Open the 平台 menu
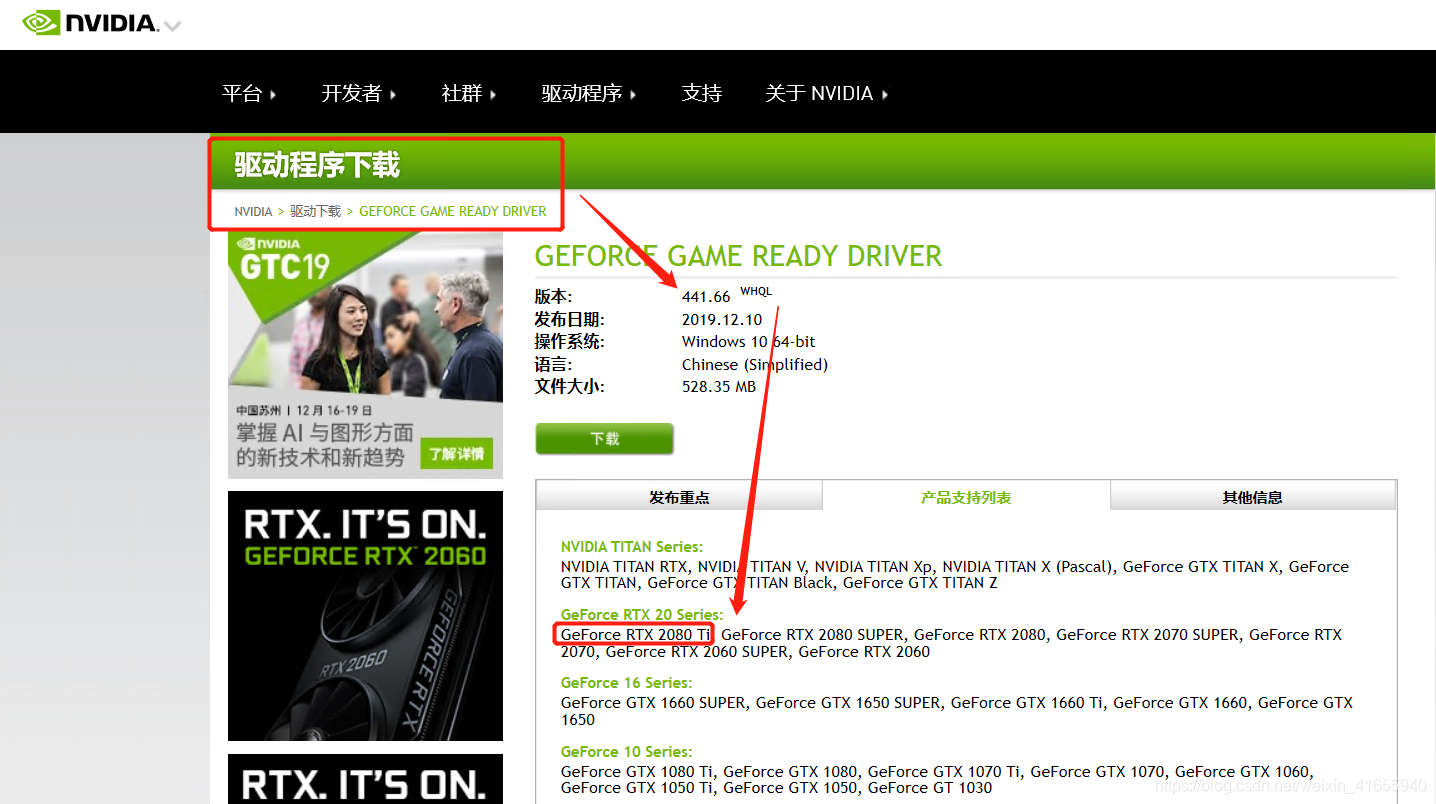 click(x=249, y=93)
